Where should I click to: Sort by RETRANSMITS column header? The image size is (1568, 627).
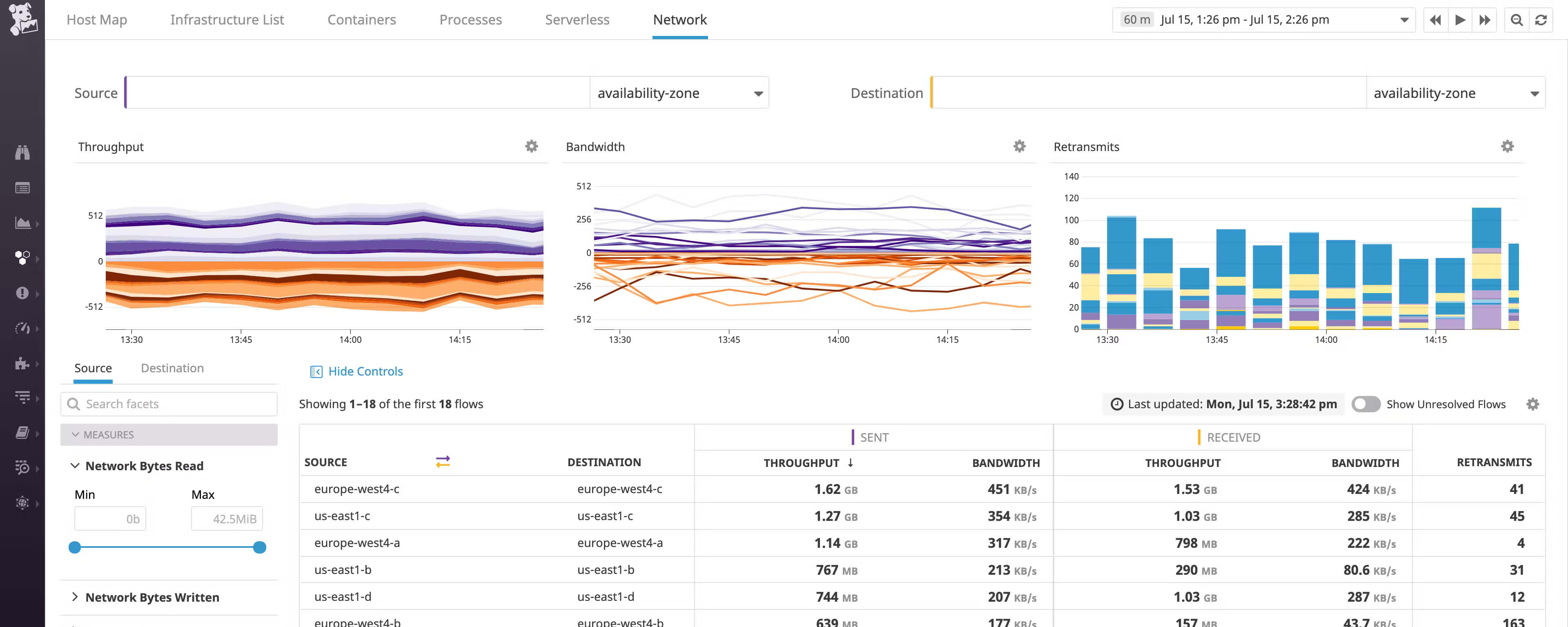(1494, 462)
